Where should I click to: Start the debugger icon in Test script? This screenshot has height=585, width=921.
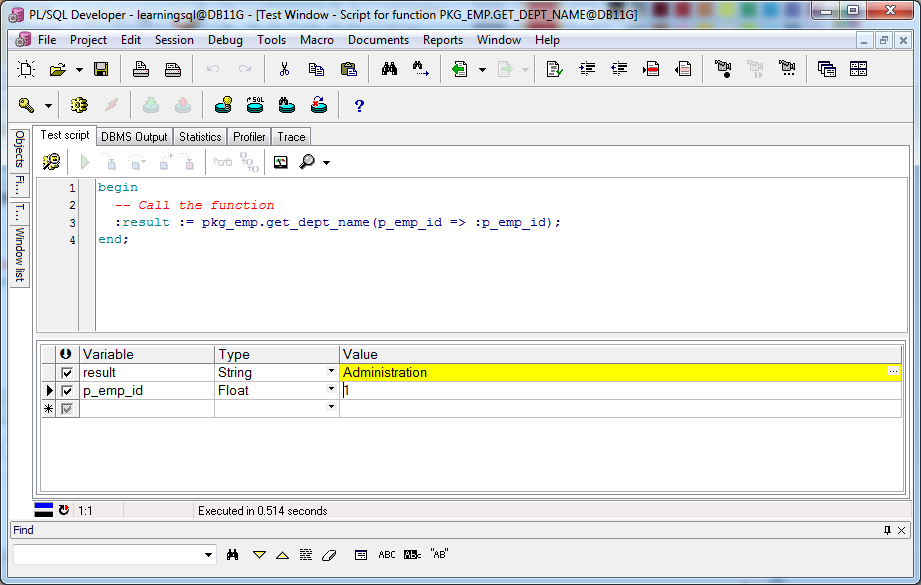coord(51,162)
